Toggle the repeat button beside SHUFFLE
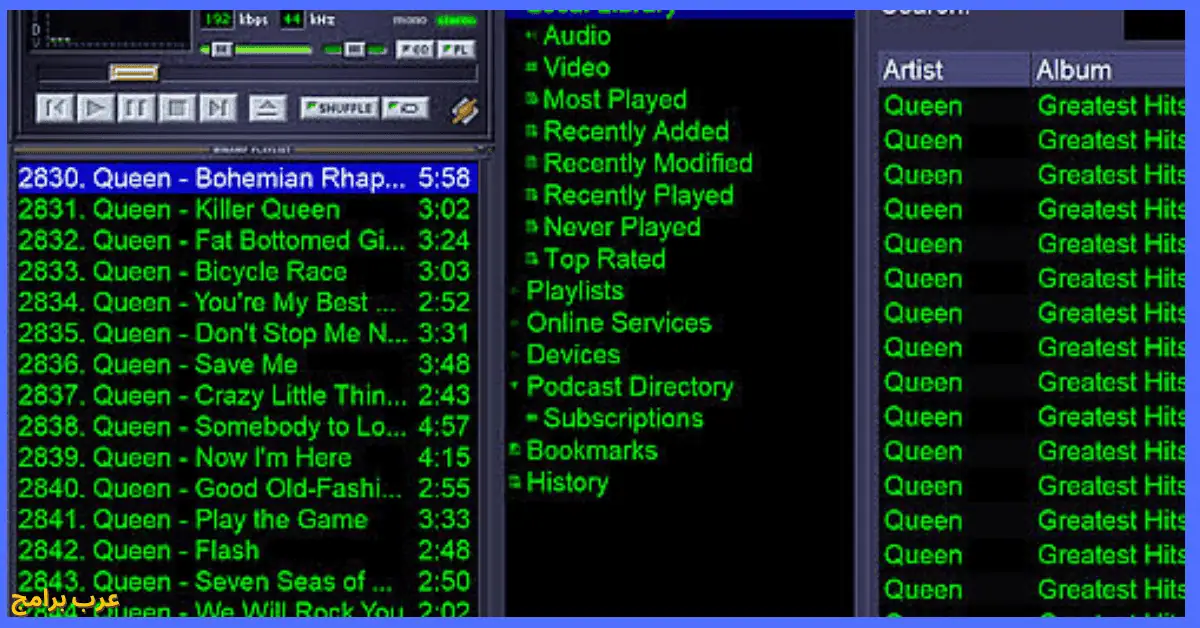Screen dimensions: 1200x628 pos(405,108)
